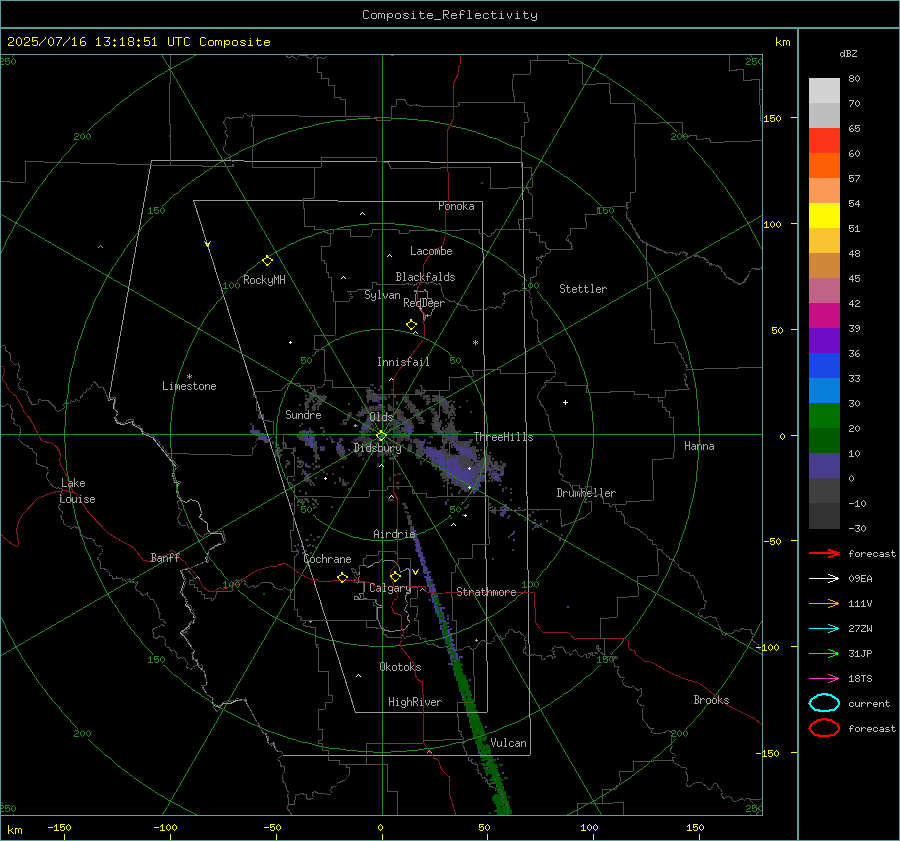Click the Banff city label
The width and height of the screenshot is (900, 841).
click(x=165, y=557)
